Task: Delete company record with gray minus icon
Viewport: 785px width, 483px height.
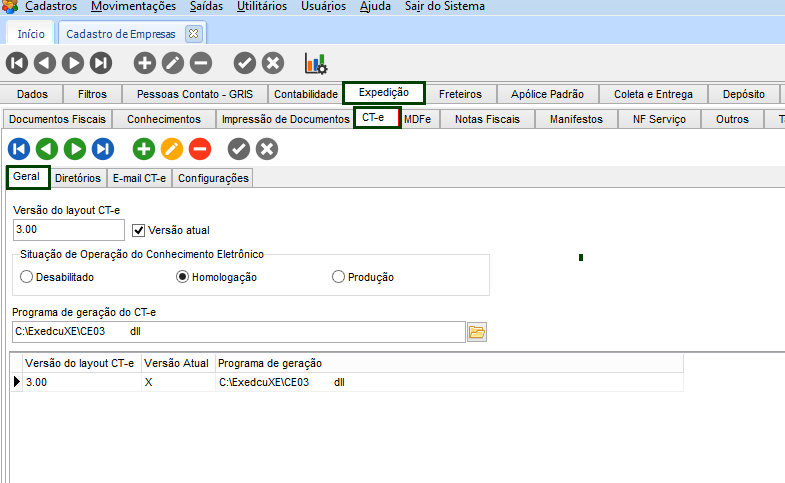Action: [x=201, y=63]
